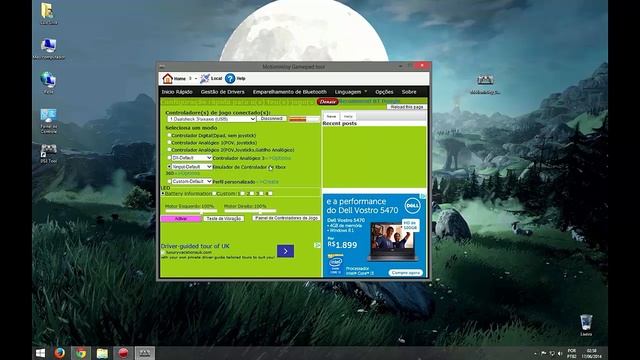Click Driver-guided tour of UK link
Image resolution: width=640 pixels, height=360 pixels.
tap(195, 246)
